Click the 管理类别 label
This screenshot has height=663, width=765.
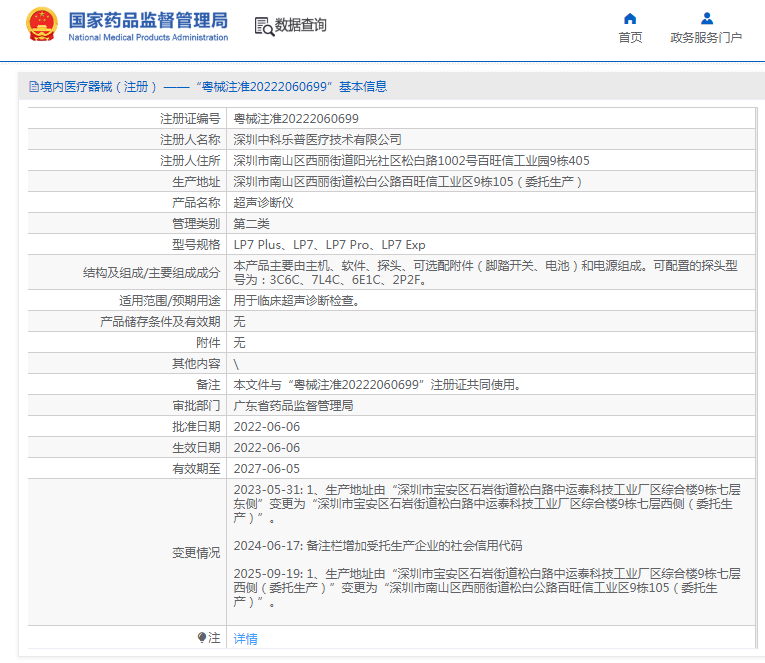[x=196, y=223]
